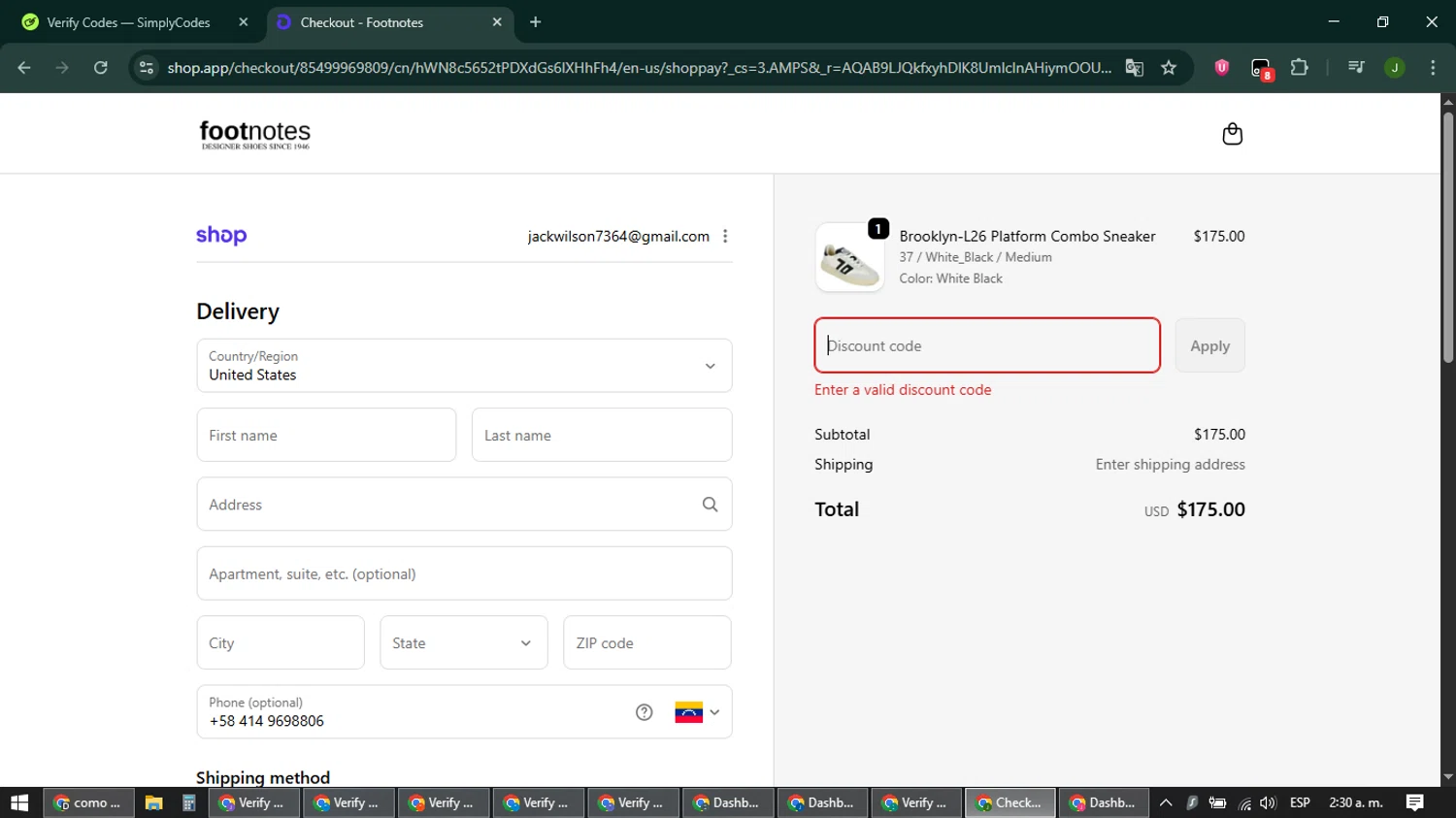
Task: Close the Verify Codes tab
Action: coord(244,22)
